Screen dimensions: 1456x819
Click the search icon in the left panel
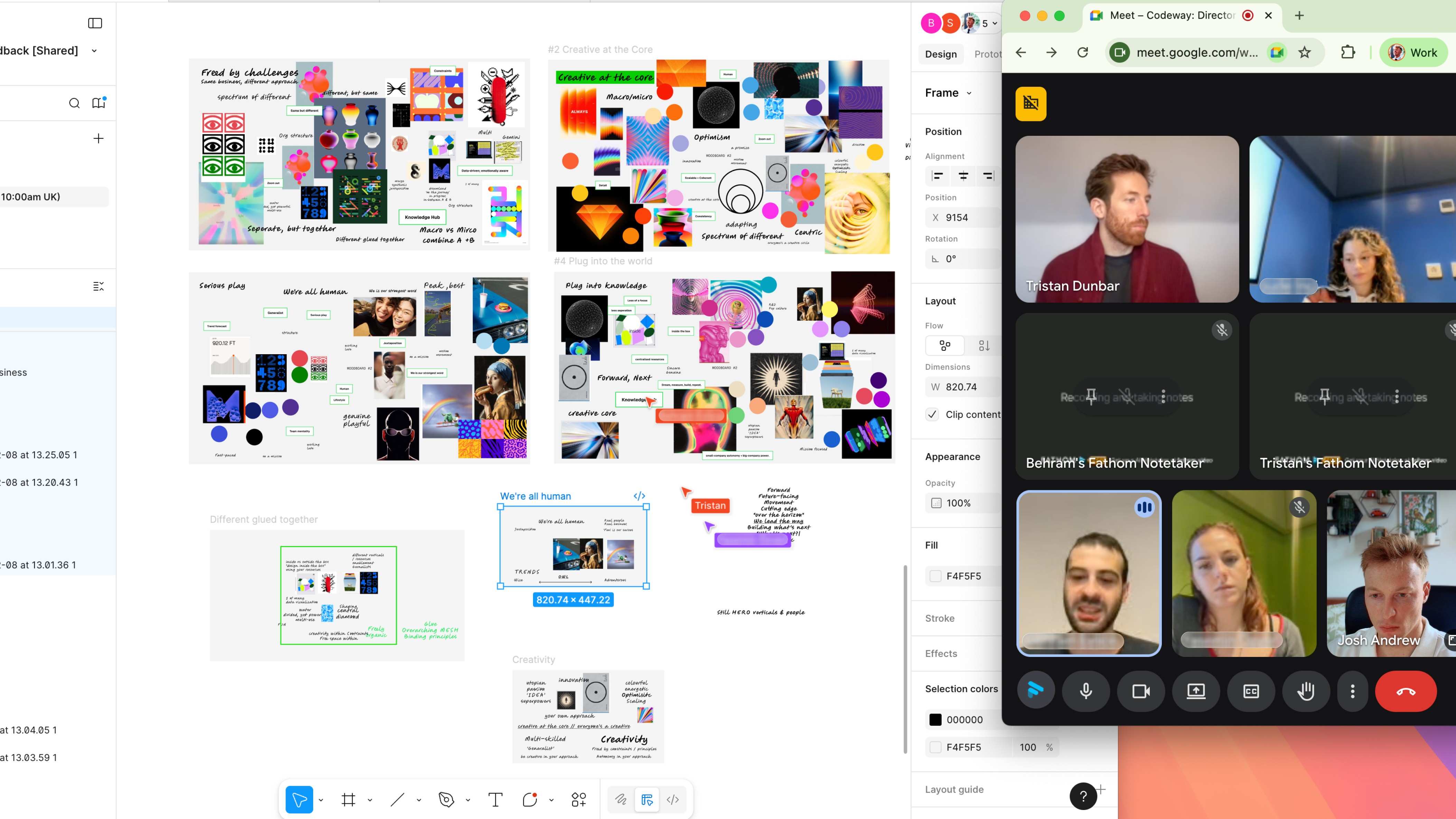[x=74, y=103]
